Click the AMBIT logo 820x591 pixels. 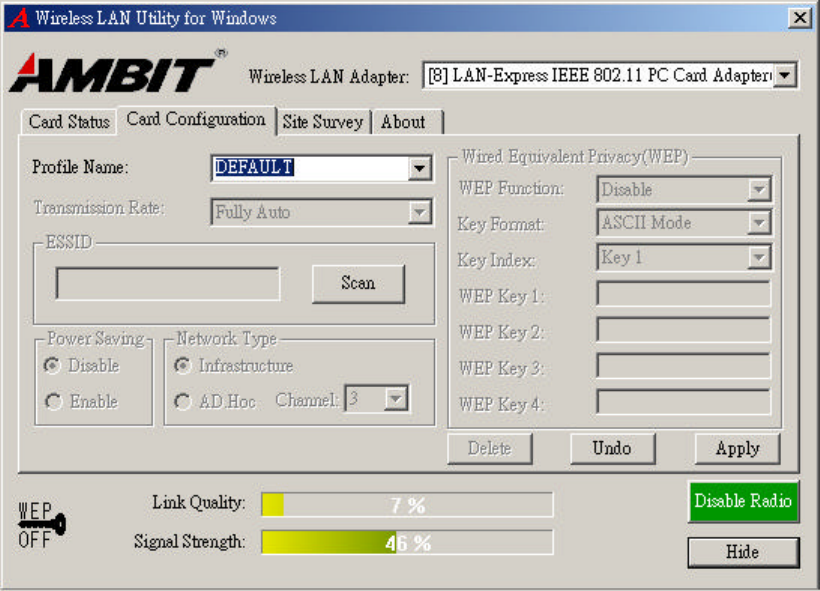[118, 72]
